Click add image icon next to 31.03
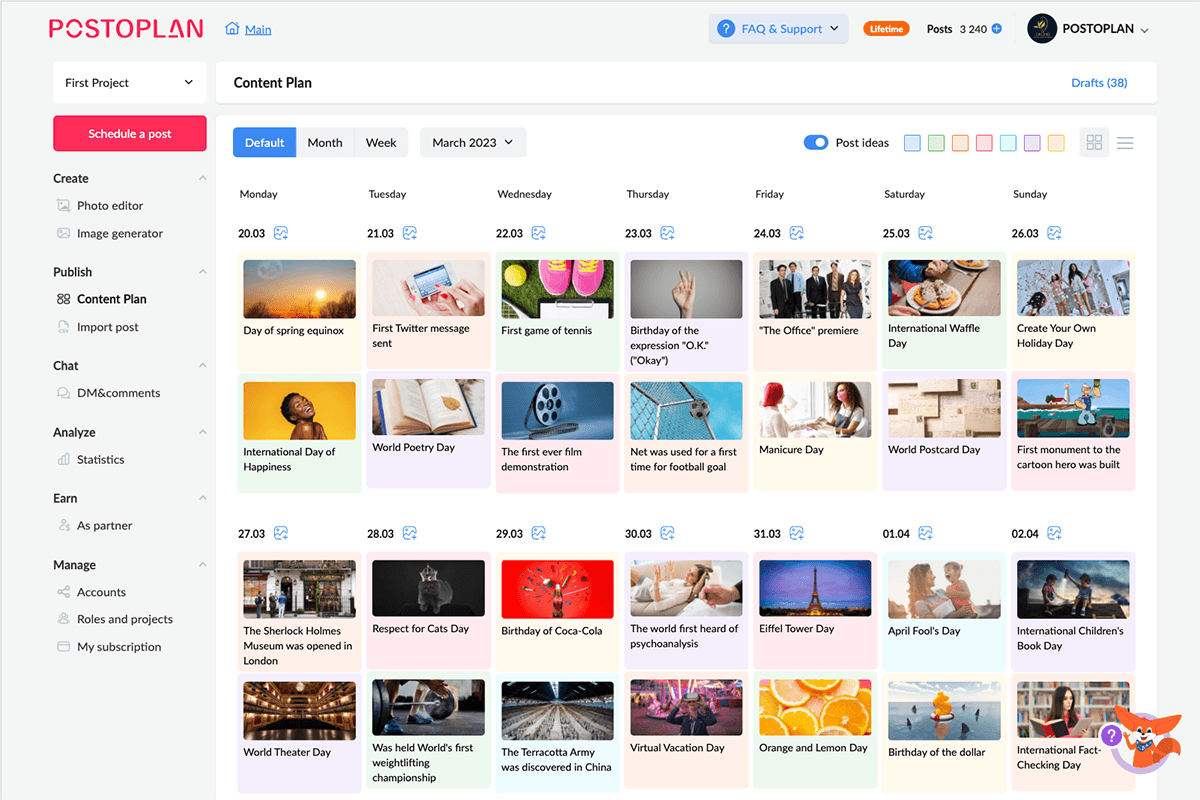Viewport: 1200px width, 800px height. click(797, 534)
